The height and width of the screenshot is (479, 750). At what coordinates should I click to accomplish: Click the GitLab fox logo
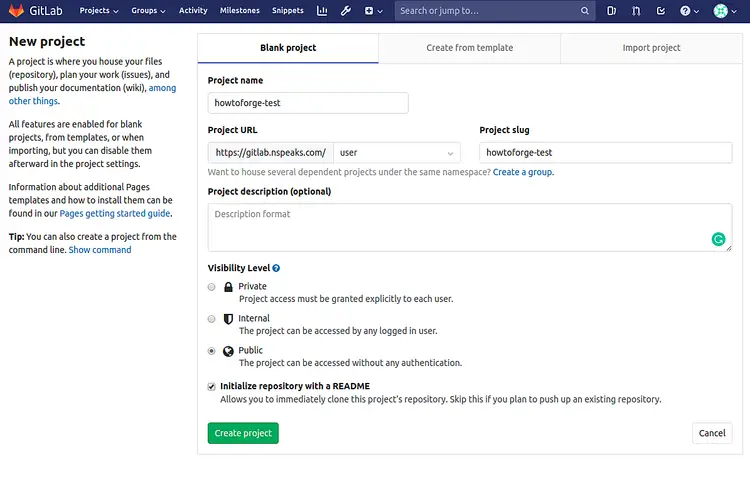[16, 11]
